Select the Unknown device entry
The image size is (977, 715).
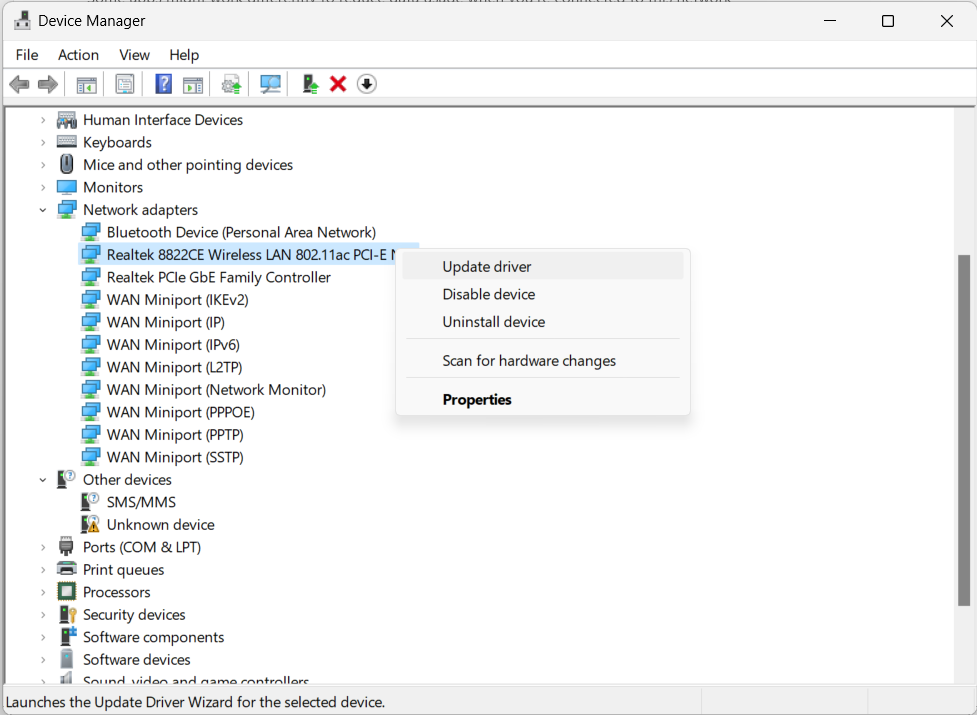tap(160, 525)
